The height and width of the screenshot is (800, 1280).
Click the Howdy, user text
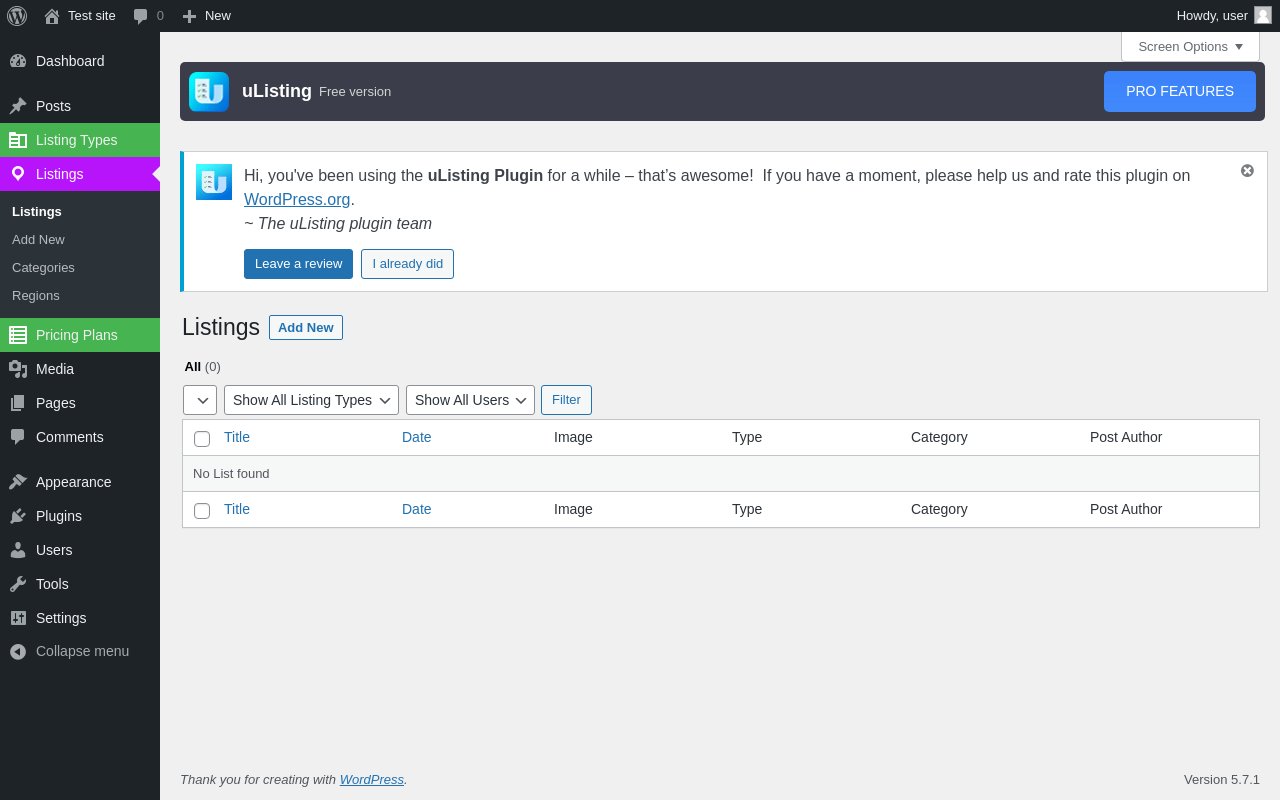(x=1212, y=16)
